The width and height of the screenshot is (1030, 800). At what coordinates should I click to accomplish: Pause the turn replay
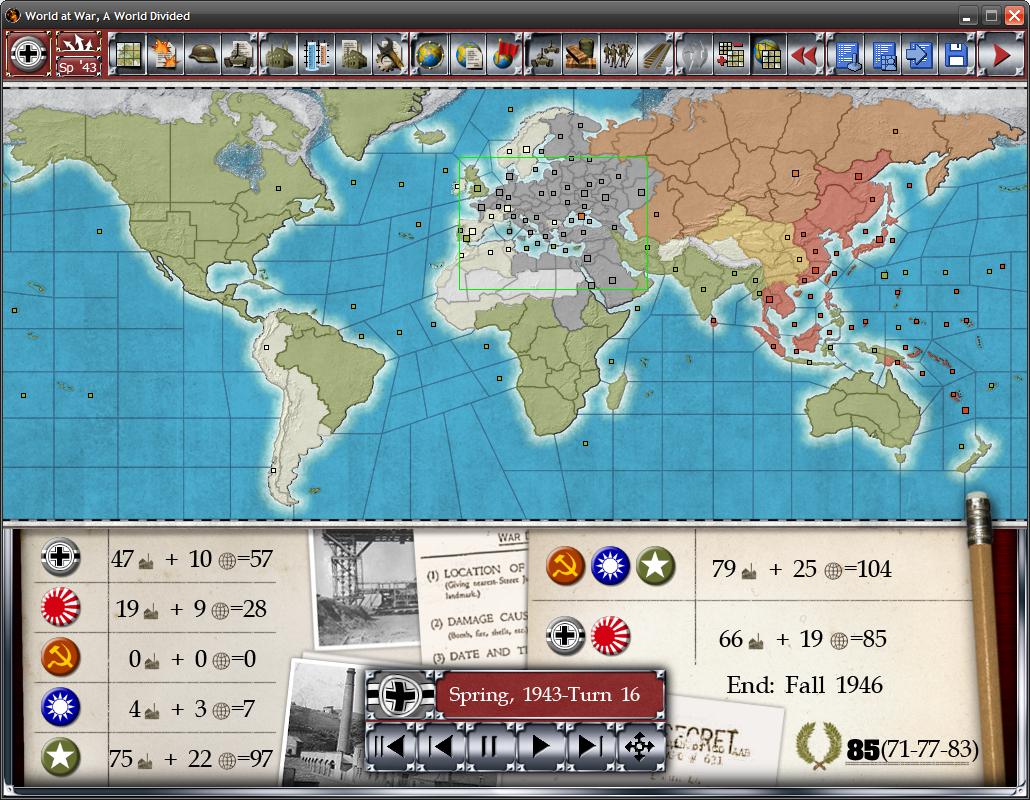point(490,746)
